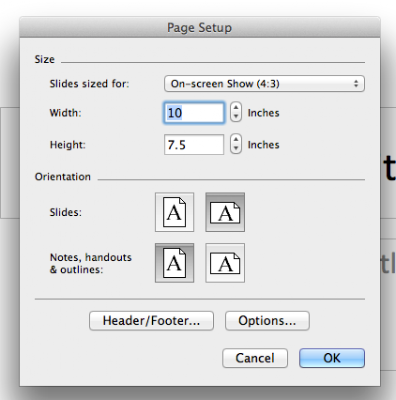Select landscape orientation for Slides
396x400 pixels.
[x=225, y=212]
